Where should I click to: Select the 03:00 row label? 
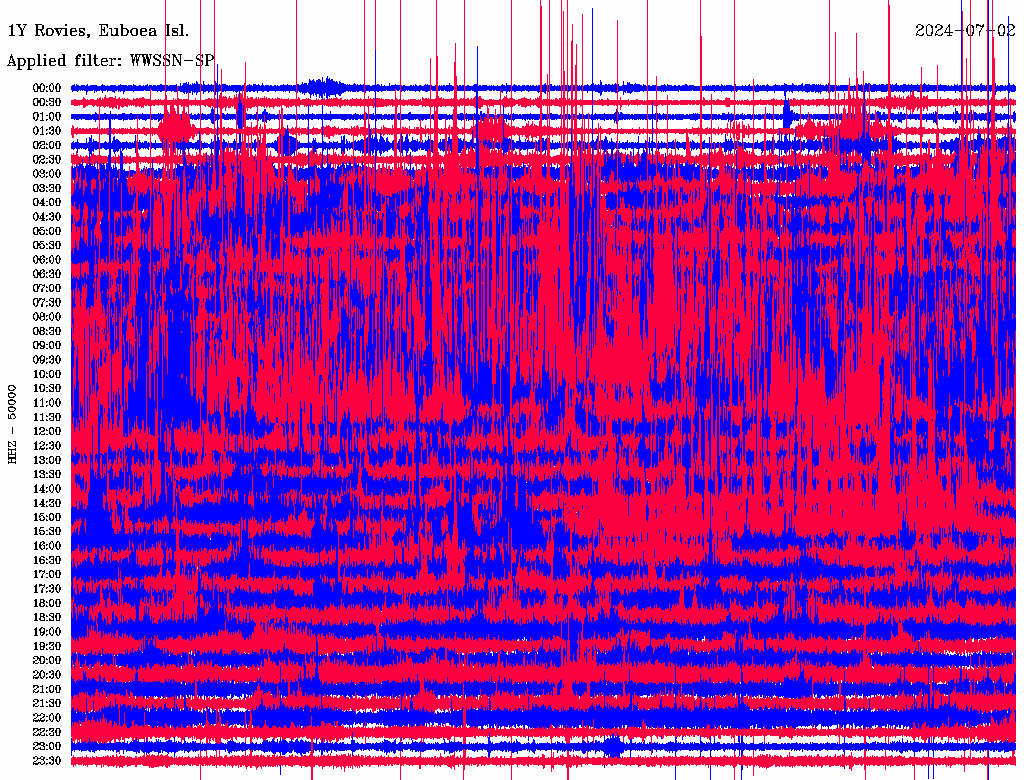pos(48,174)
